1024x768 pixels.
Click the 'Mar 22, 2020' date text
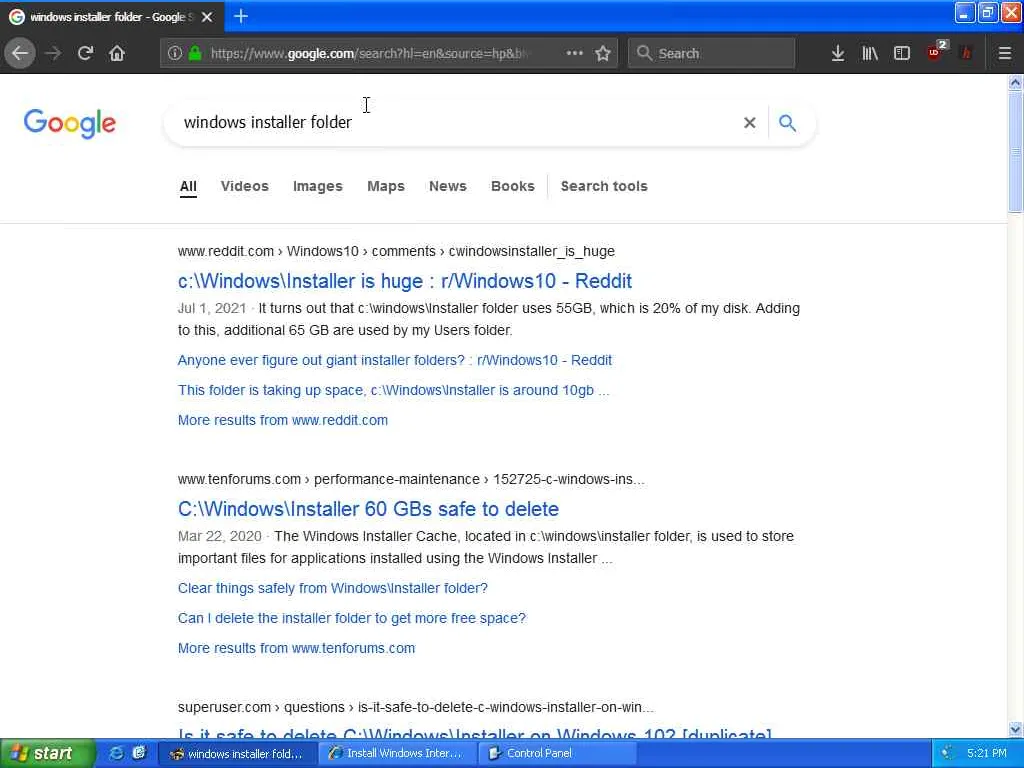point(219,536)
